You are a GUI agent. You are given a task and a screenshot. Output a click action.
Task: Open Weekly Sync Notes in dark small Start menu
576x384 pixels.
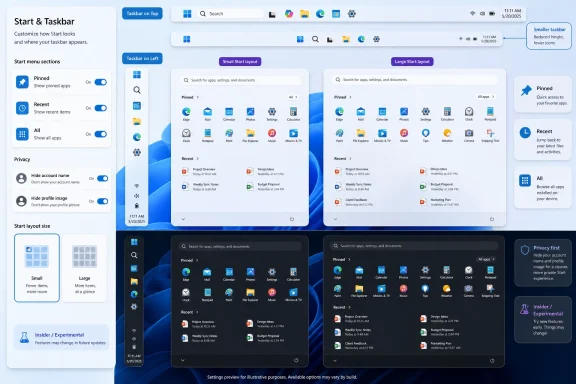click(x=200, y=338)
